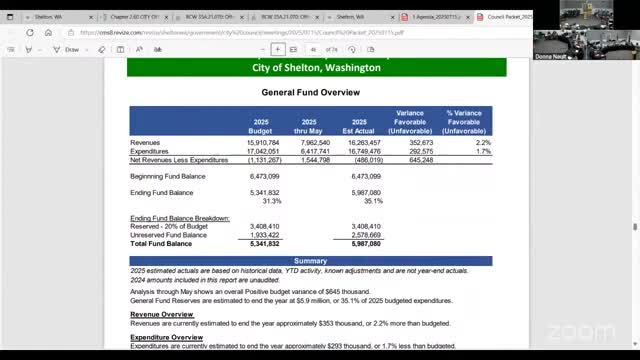Open the PDF table of contents
The height and width of the screenshot is (360, 640).
point(11,50)
